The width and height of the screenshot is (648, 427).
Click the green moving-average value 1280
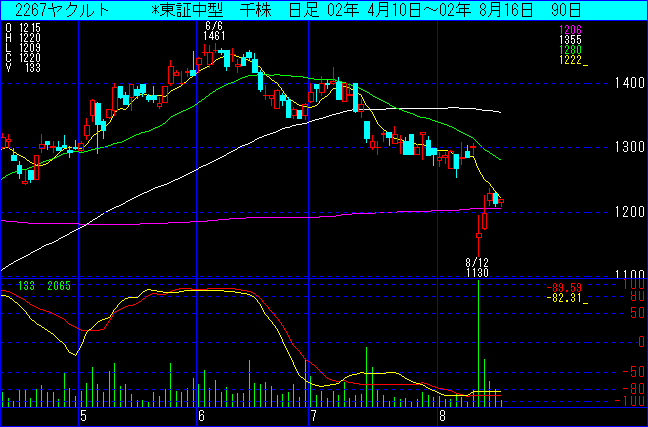coord(570,50)
